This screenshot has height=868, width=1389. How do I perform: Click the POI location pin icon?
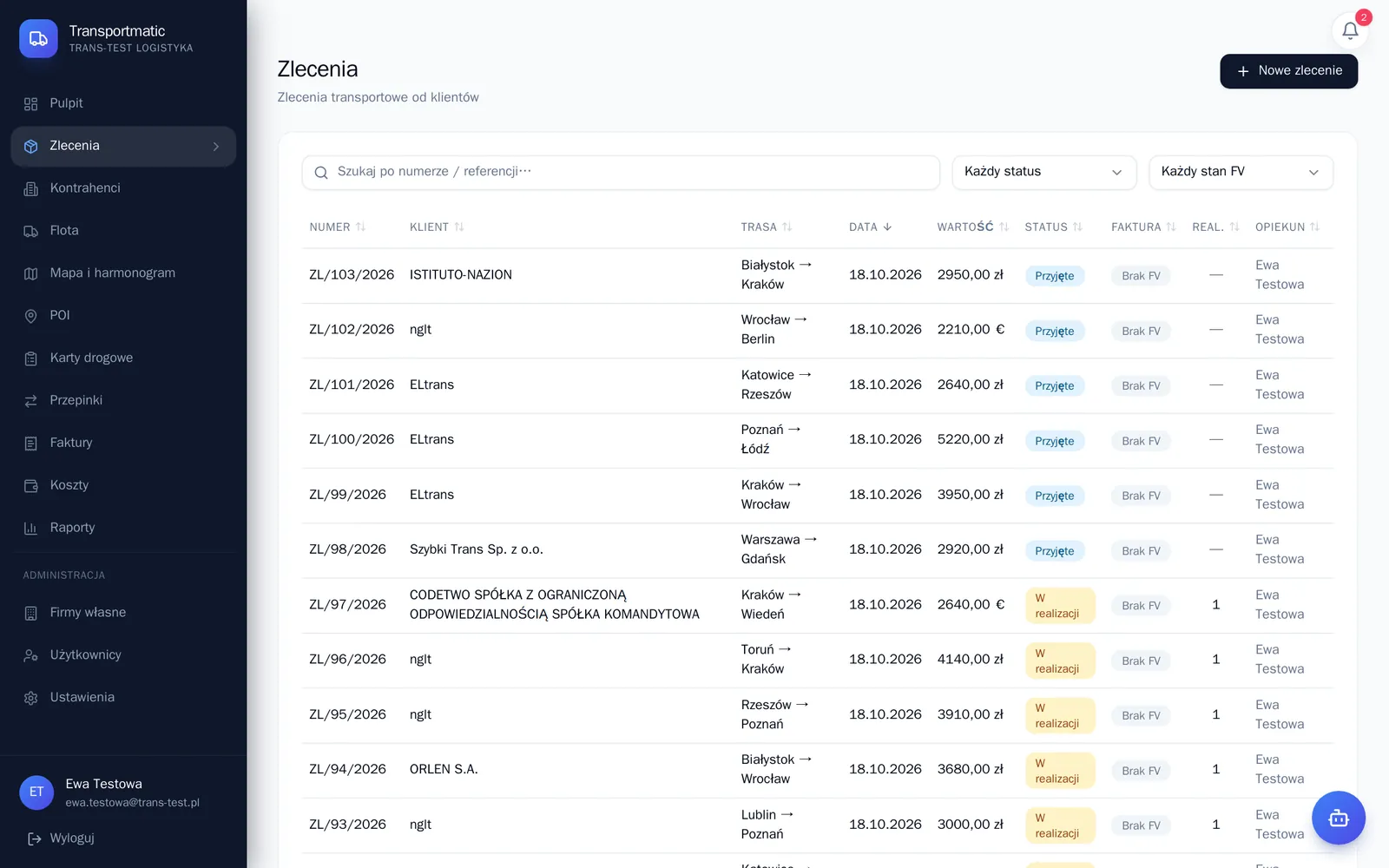[x=31, y=316]
